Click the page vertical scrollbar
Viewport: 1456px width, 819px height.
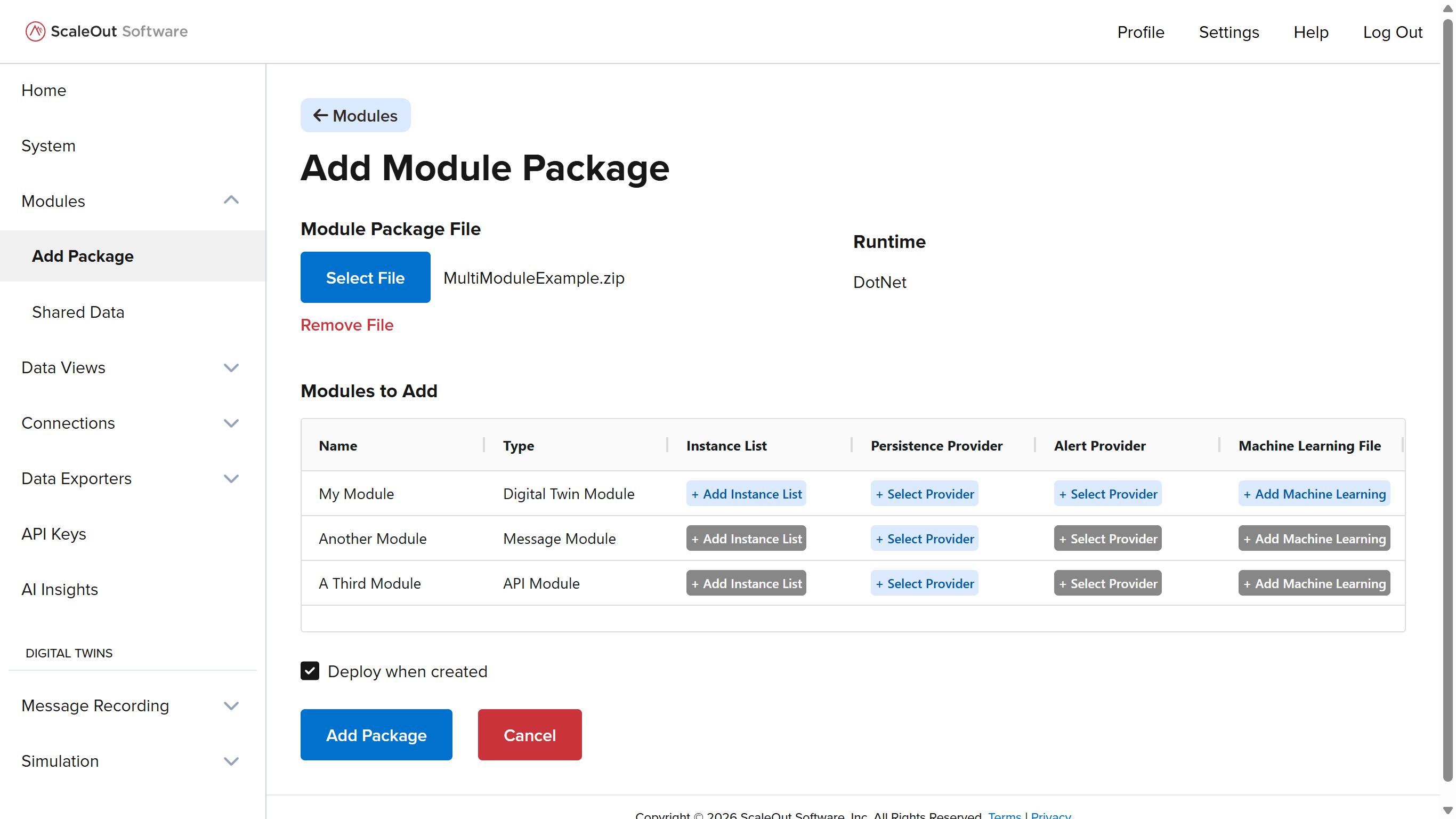pos(1447,400)
